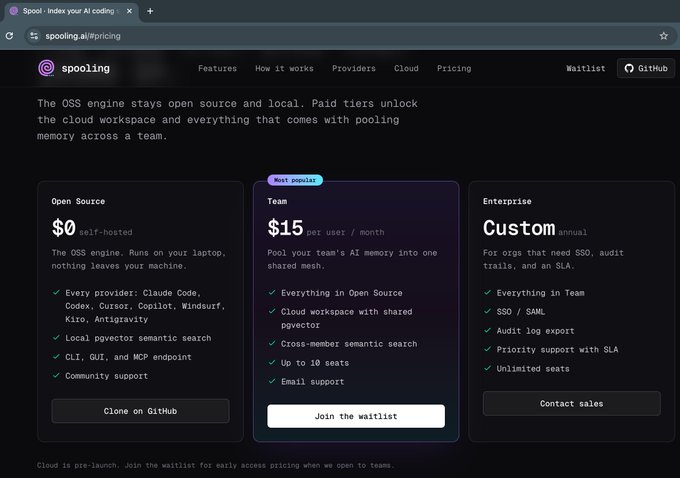Screen dimensions: 680x478
Task: Click the Enterprise plan title
Action: pyautogui.click(x=507, y=201)
